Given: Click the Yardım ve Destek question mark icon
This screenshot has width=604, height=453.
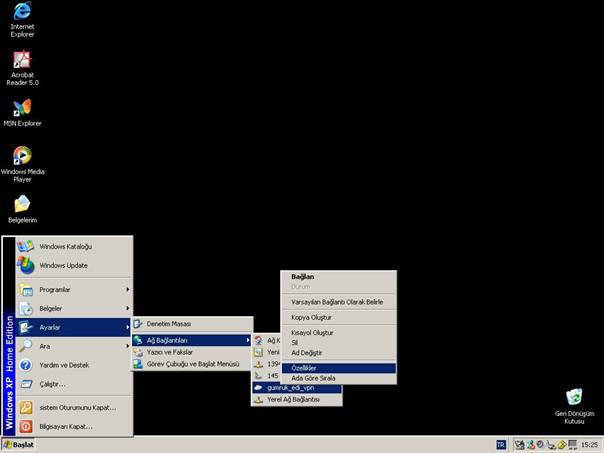Looking at the screenshot, I should point(26,365).
